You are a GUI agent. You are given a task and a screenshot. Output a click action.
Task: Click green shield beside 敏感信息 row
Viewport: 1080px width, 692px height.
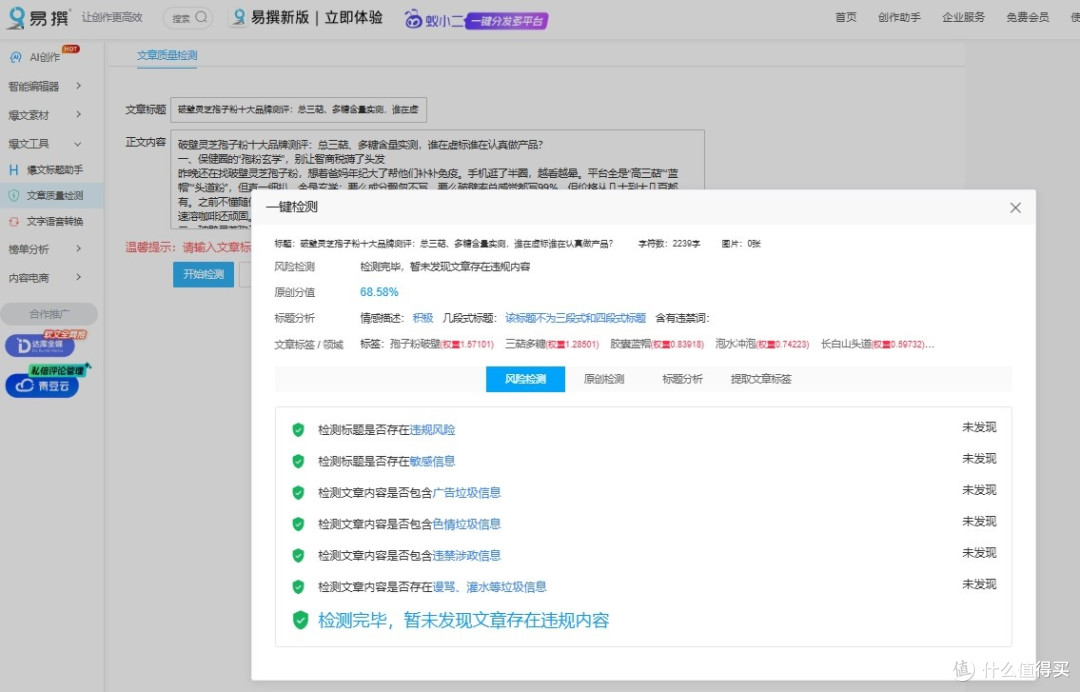(x=298, y=461)
